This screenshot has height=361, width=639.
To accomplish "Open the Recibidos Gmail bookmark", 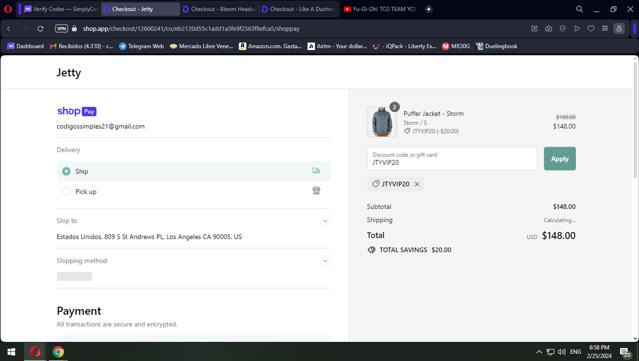I will (x=82, y=46).
